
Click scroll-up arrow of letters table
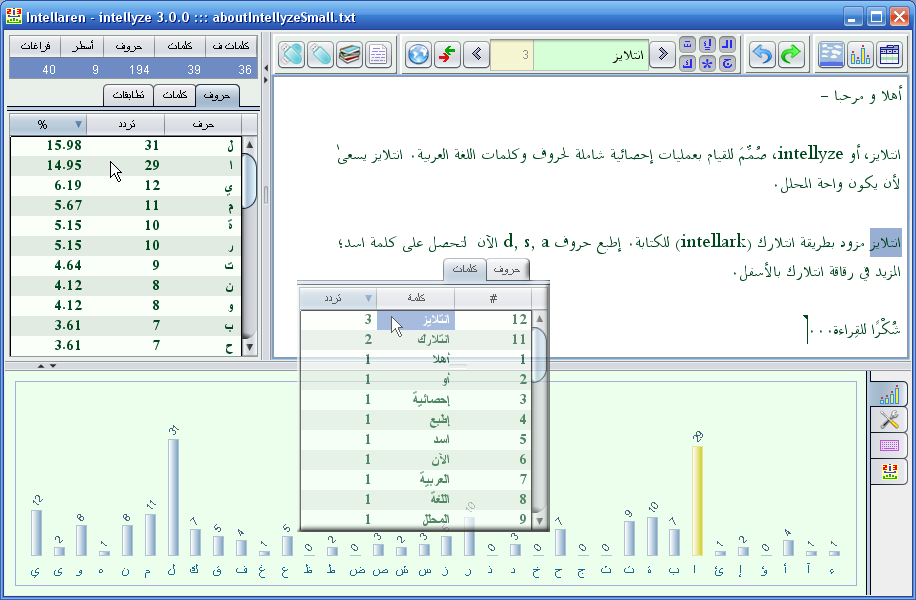tap(249, 144)
